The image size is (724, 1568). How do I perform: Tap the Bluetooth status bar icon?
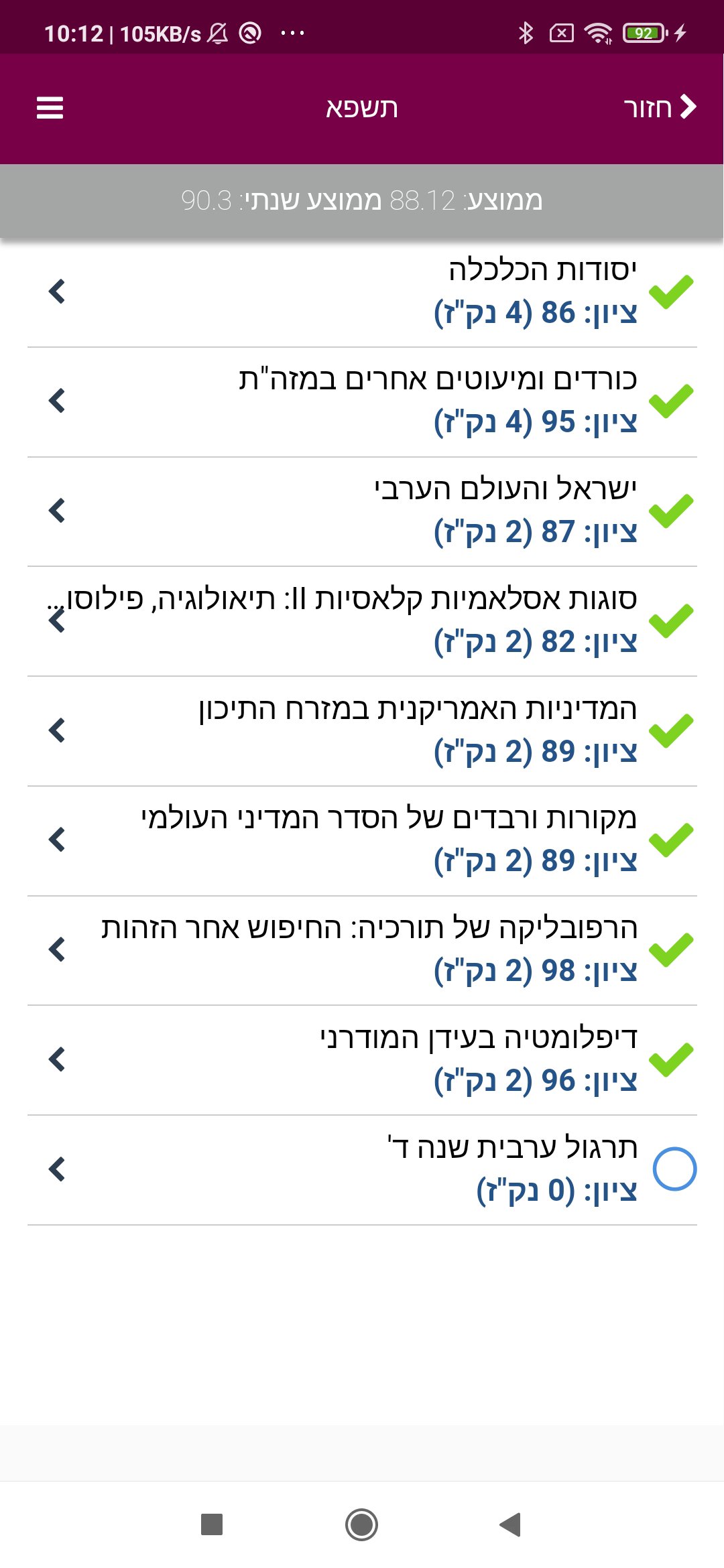[x=526, y=33]
